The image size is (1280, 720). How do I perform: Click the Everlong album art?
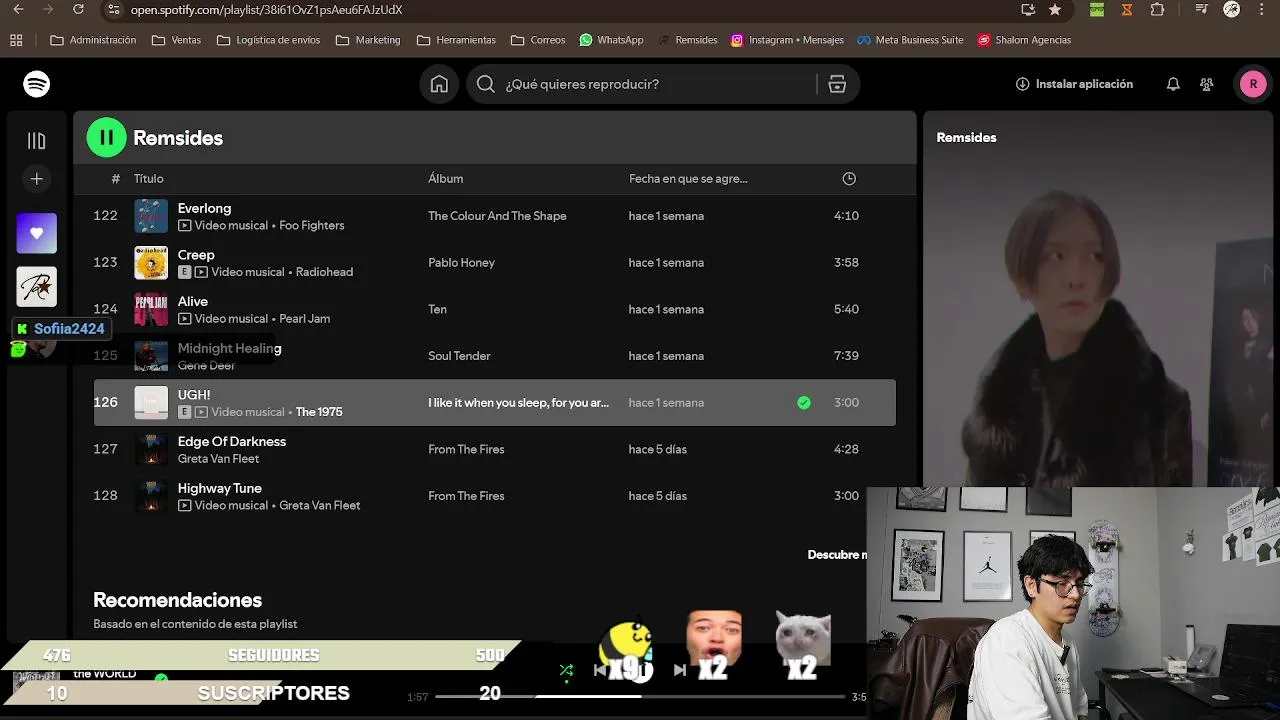[151, 216]
